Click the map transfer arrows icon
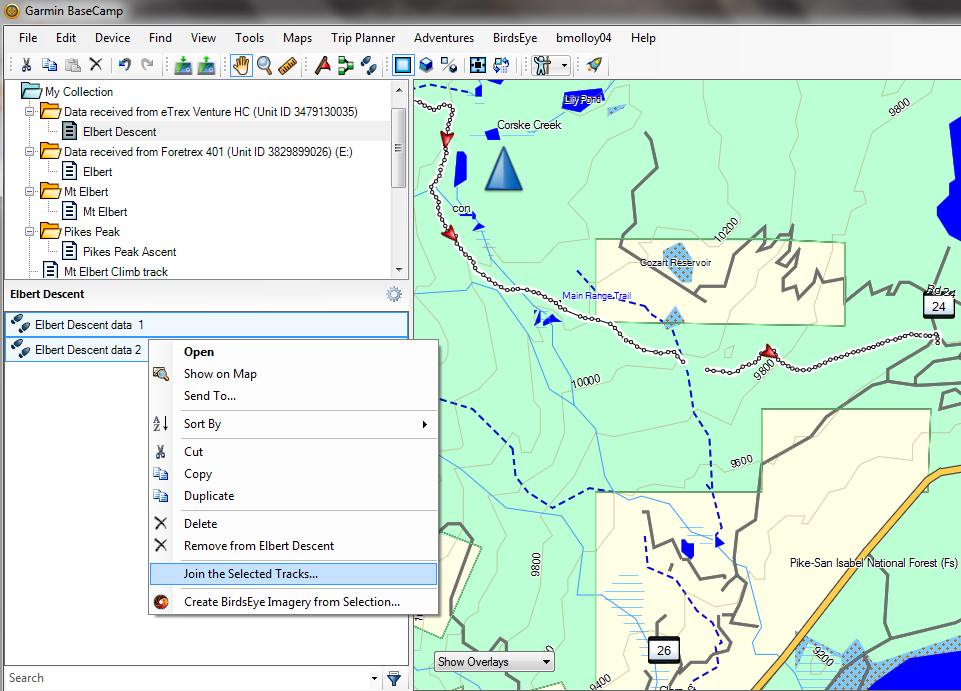 click(x=501, y=65)
